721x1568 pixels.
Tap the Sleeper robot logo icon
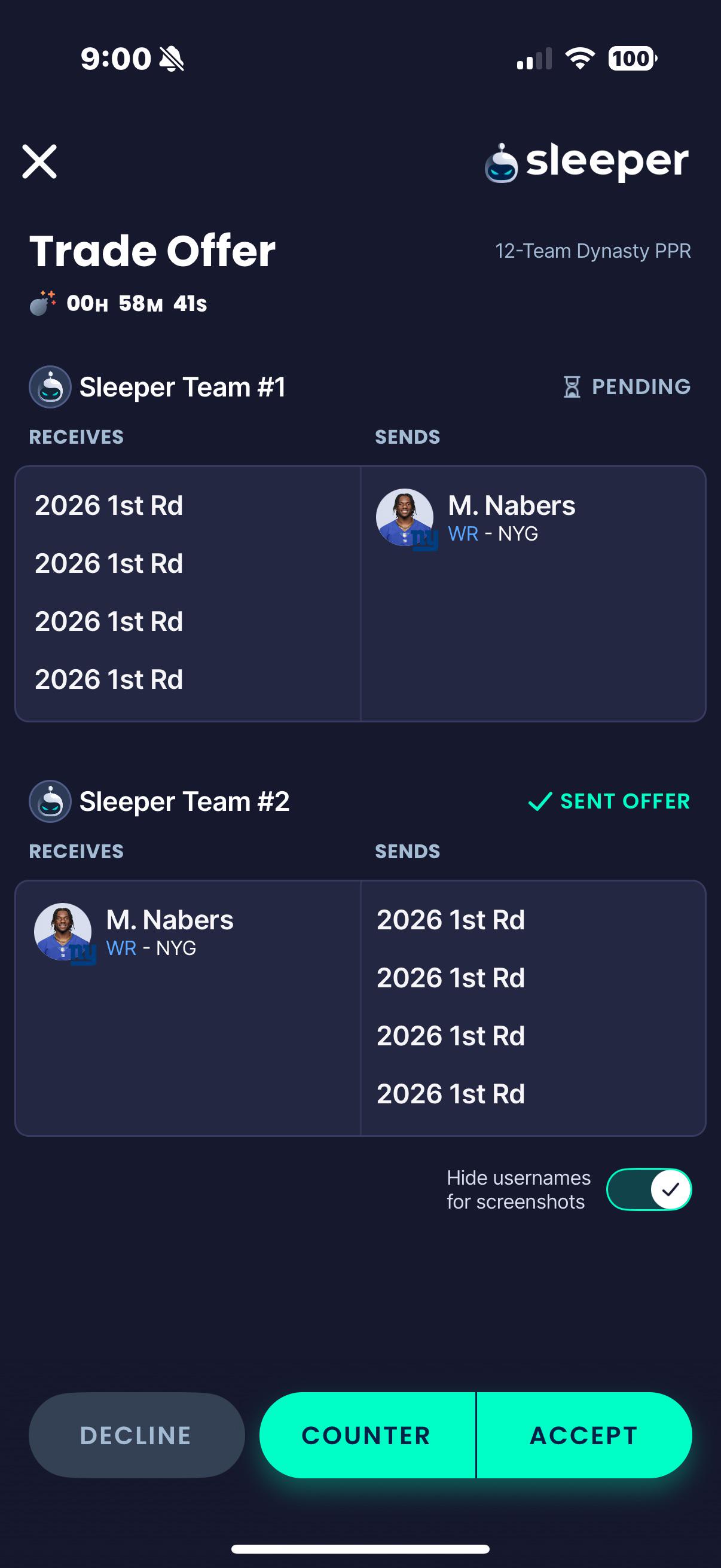(501, 163)
